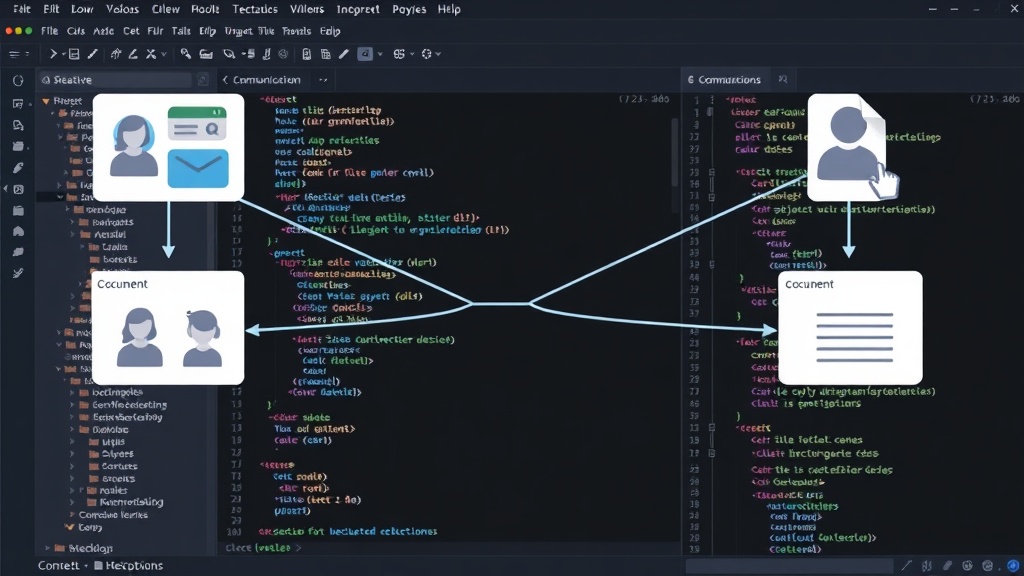Click the diagonal line icon in status bar

click(906, 566)
